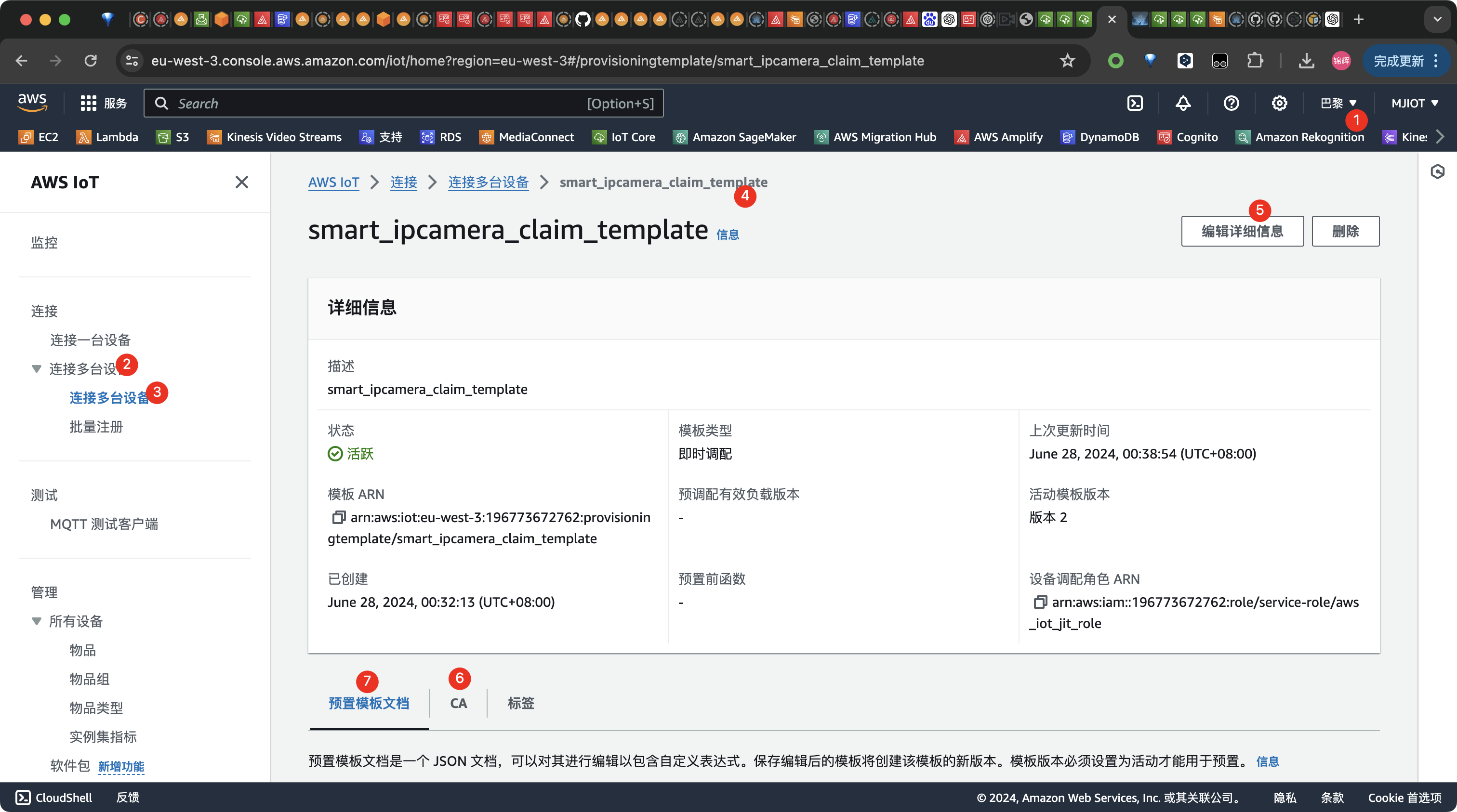Image resolution: width=1457 pixels, height=812 pixels.
Task: Close the AWS IoT side navigation
Action: pyautogui.click(x=241, y=182)
